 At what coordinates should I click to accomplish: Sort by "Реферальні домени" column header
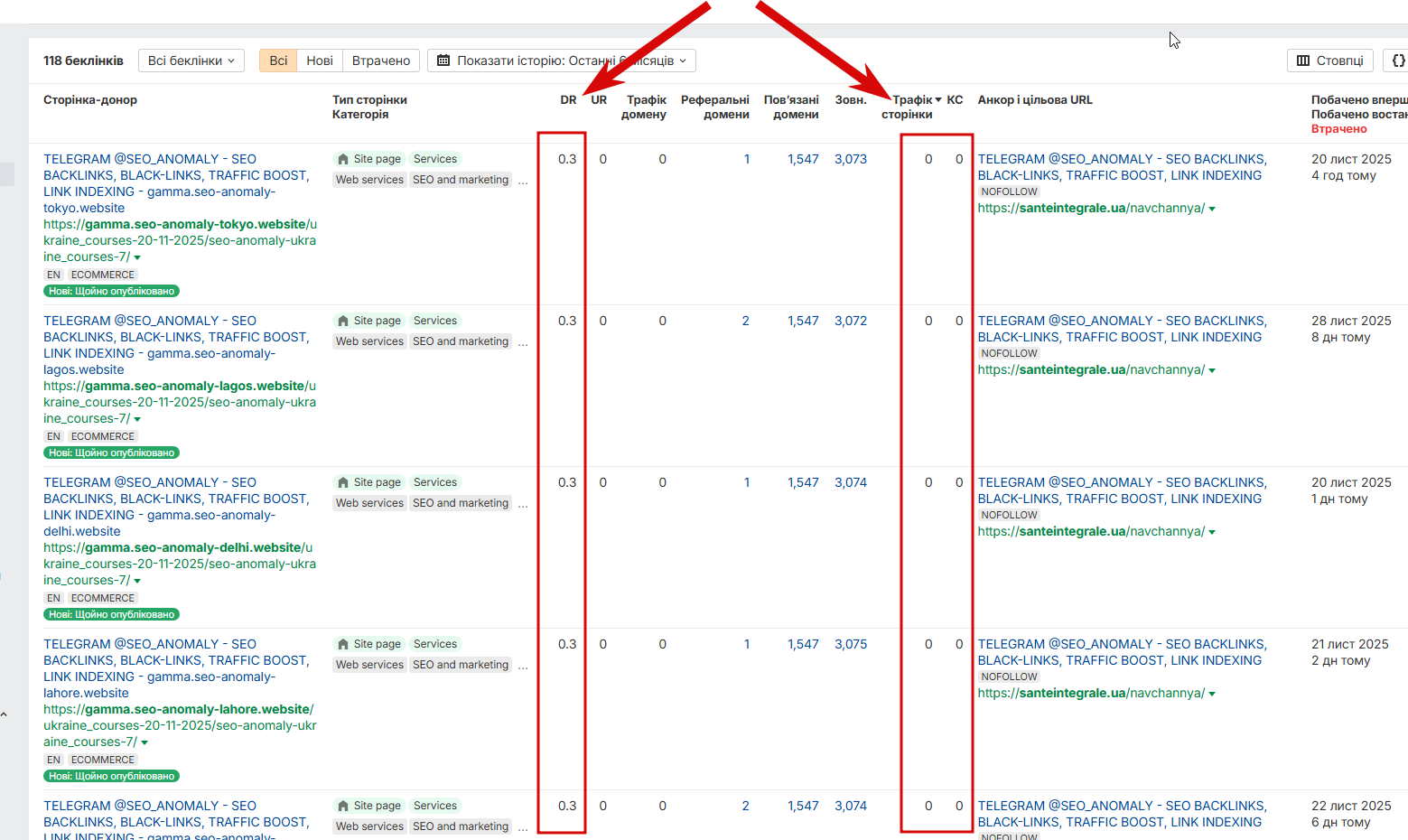(715, 107)
